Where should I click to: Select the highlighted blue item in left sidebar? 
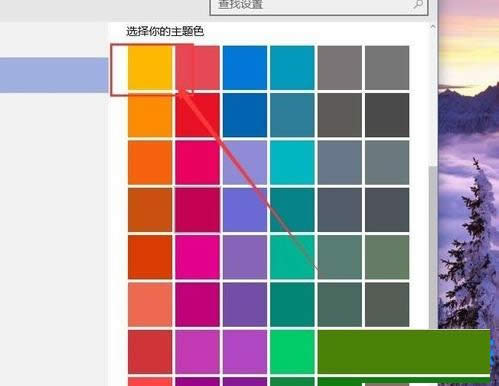pos(54,75)
